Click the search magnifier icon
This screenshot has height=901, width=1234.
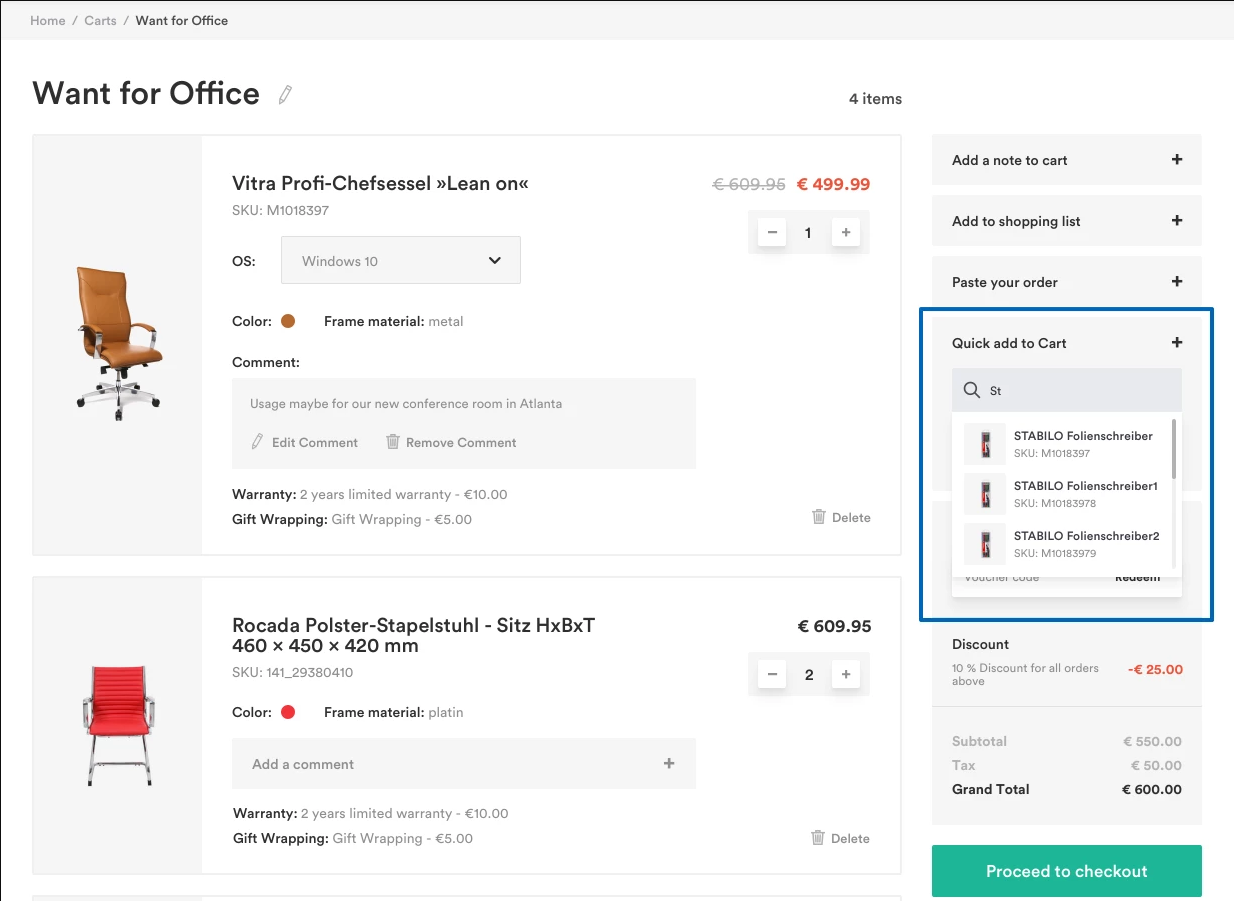tap(971, 390)
